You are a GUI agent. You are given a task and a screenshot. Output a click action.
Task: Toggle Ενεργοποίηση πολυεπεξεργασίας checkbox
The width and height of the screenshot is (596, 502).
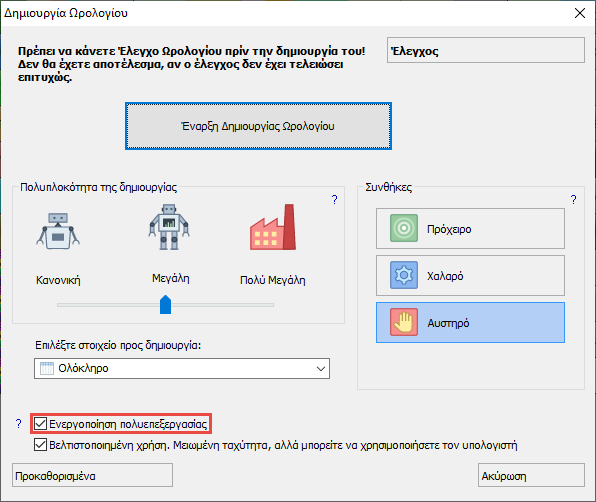pos(40,424)
